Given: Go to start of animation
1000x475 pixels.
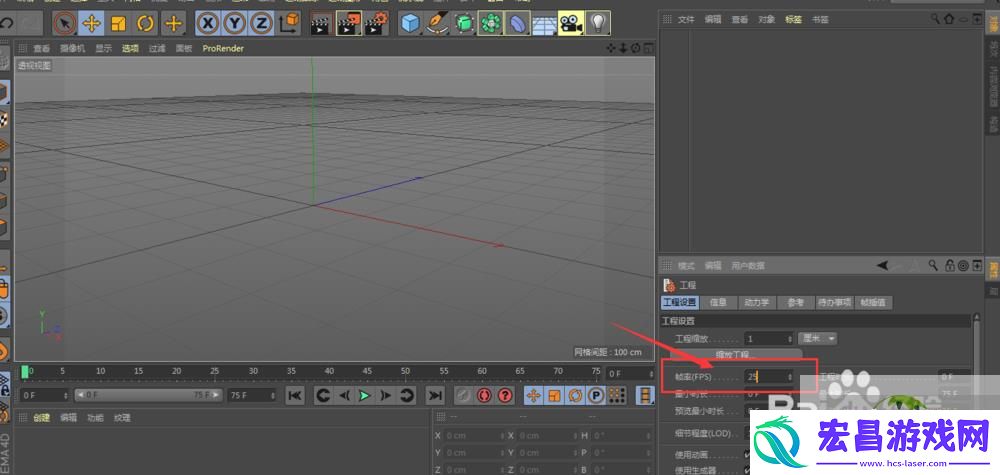Looking at the screenshot, I should click(295, 396).
